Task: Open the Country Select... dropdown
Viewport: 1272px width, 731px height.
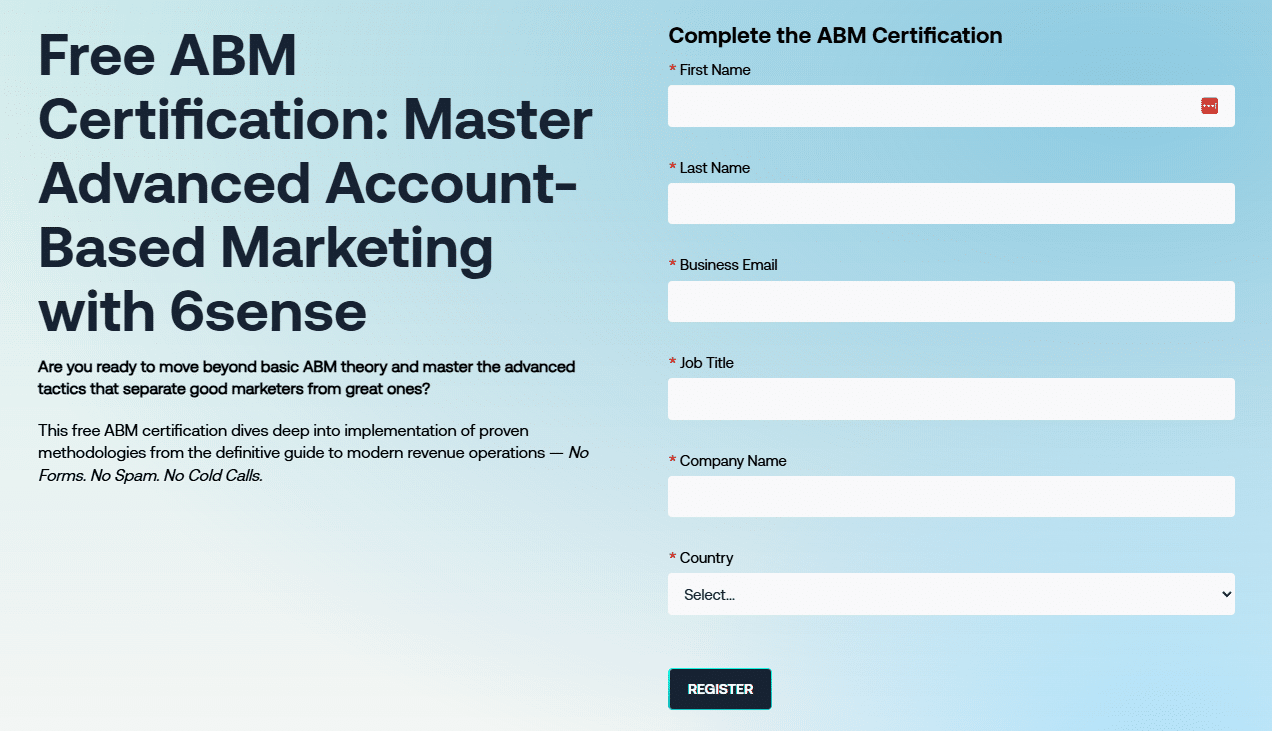Action: coord(950,594)
